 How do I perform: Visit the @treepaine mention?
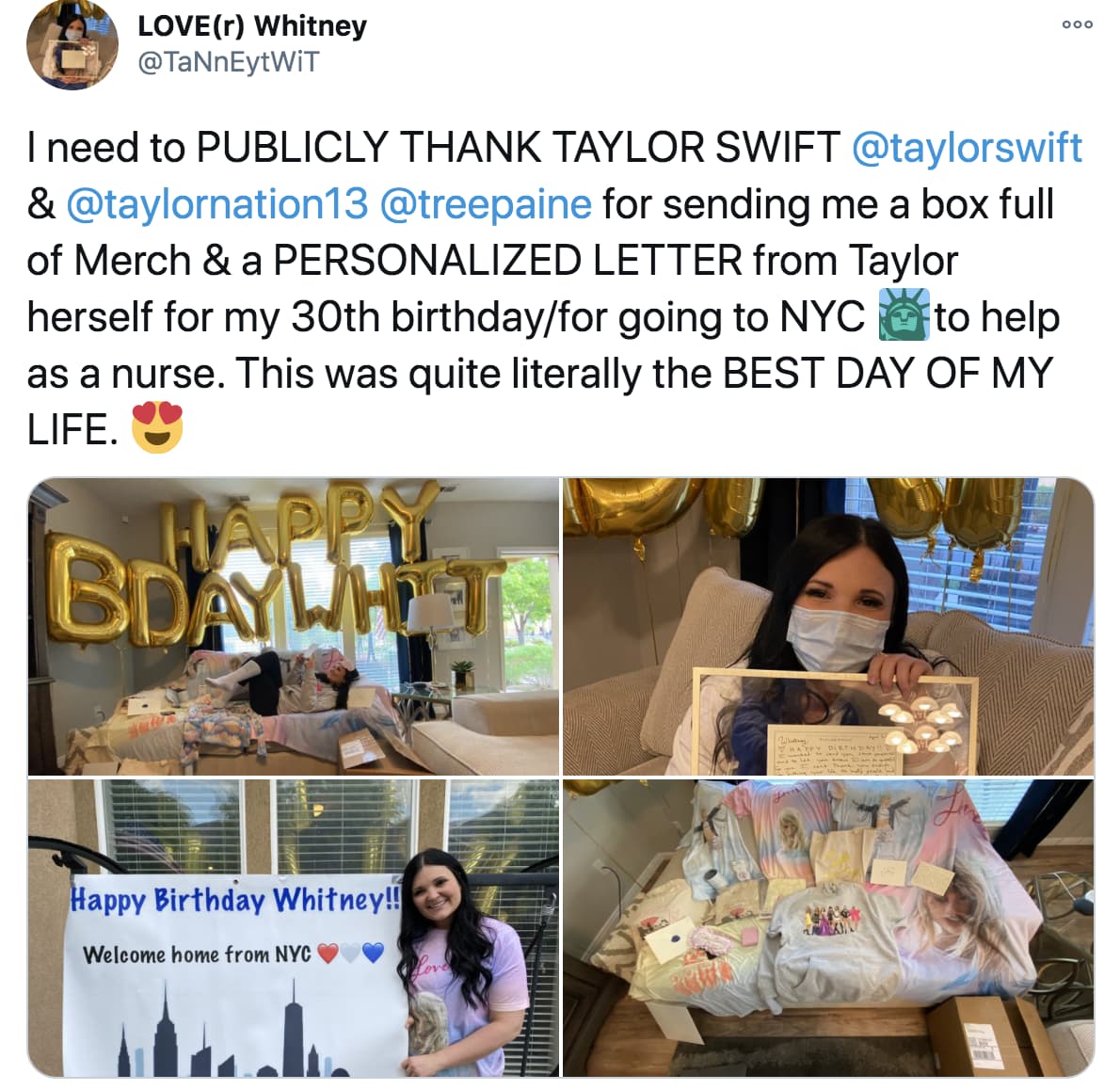pos(486,203)
